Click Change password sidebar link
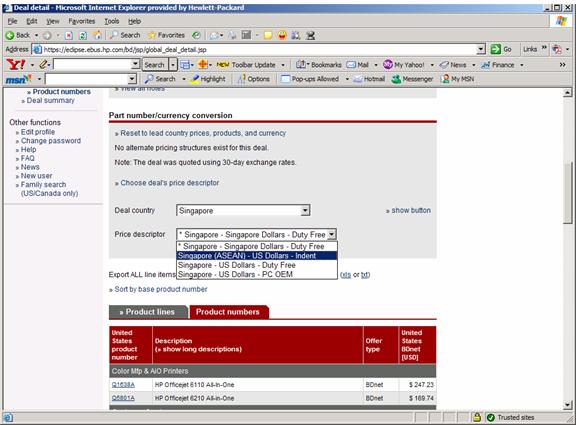Image resolution: width=576 pixels, height=425 pixels. coord(51,141)
